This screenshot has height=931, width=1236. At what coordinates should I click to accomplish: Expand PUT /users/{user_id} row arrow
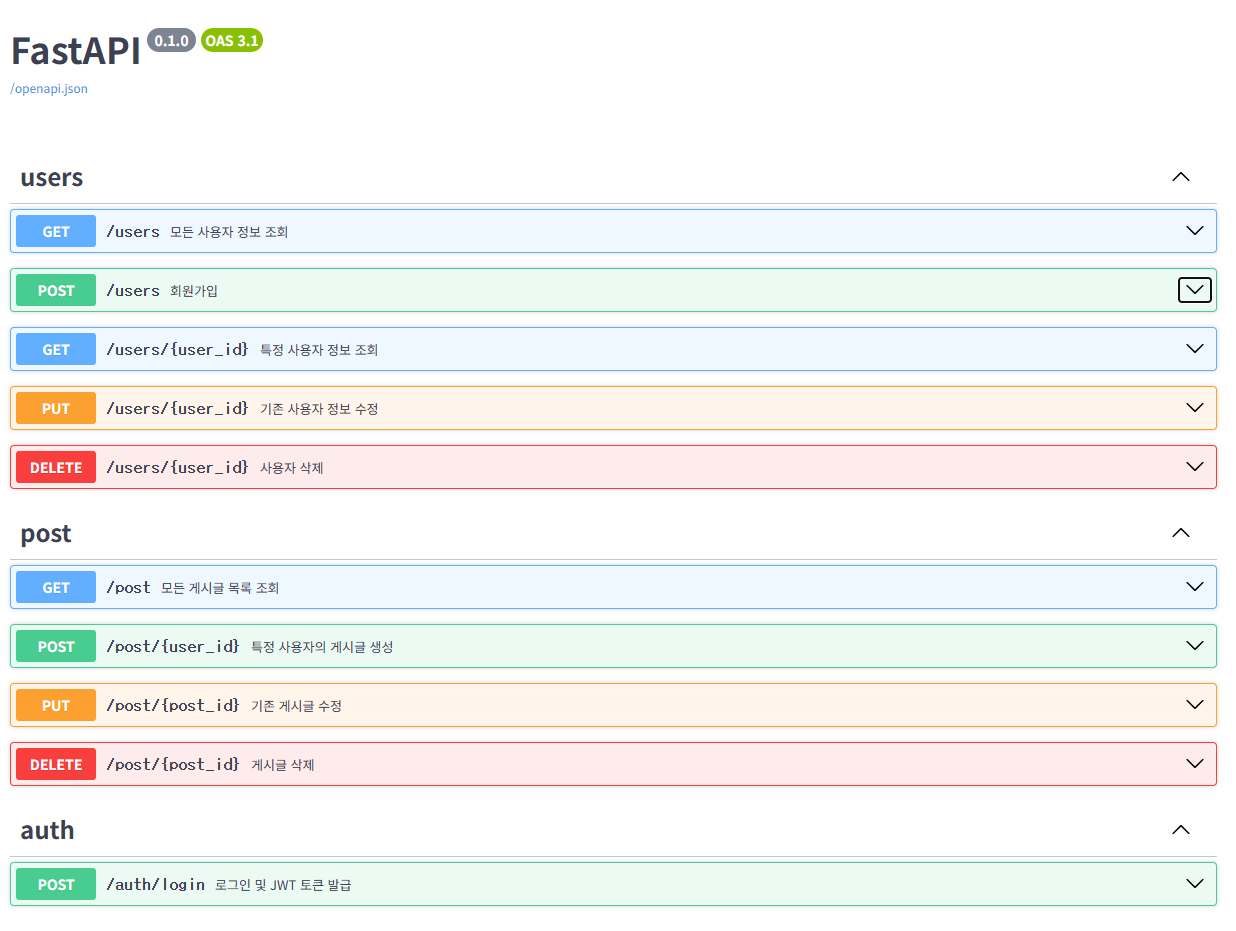pyautogui.click(x=1194, y=408)
